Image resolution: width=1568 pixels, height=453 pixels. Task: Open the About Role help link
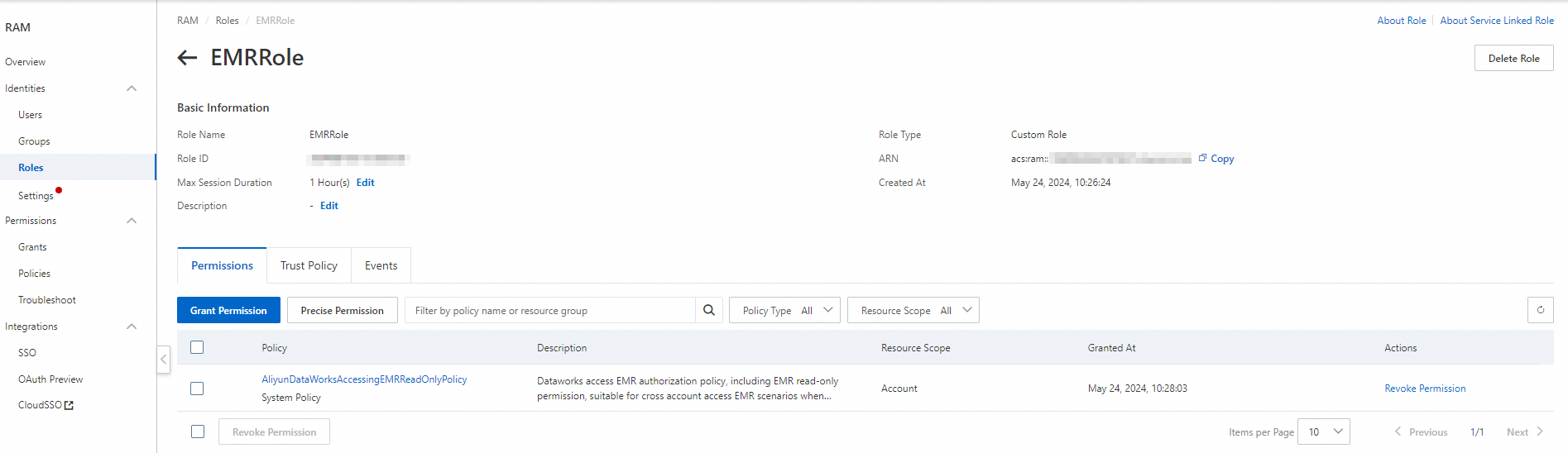pos(1401,21)
